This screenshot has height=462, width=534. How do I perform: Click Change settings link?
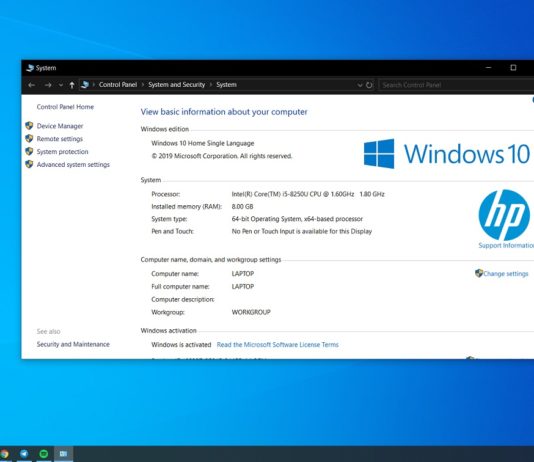pyautogui.click(x=506, y=274)
